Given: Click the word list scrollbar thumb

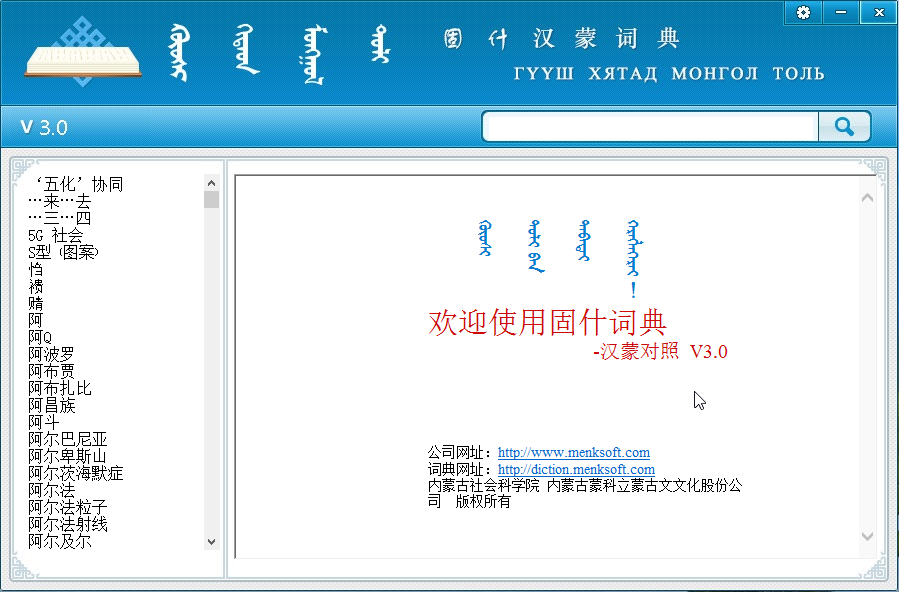Looking at the screenshot, I should click(x=211, y=199).
